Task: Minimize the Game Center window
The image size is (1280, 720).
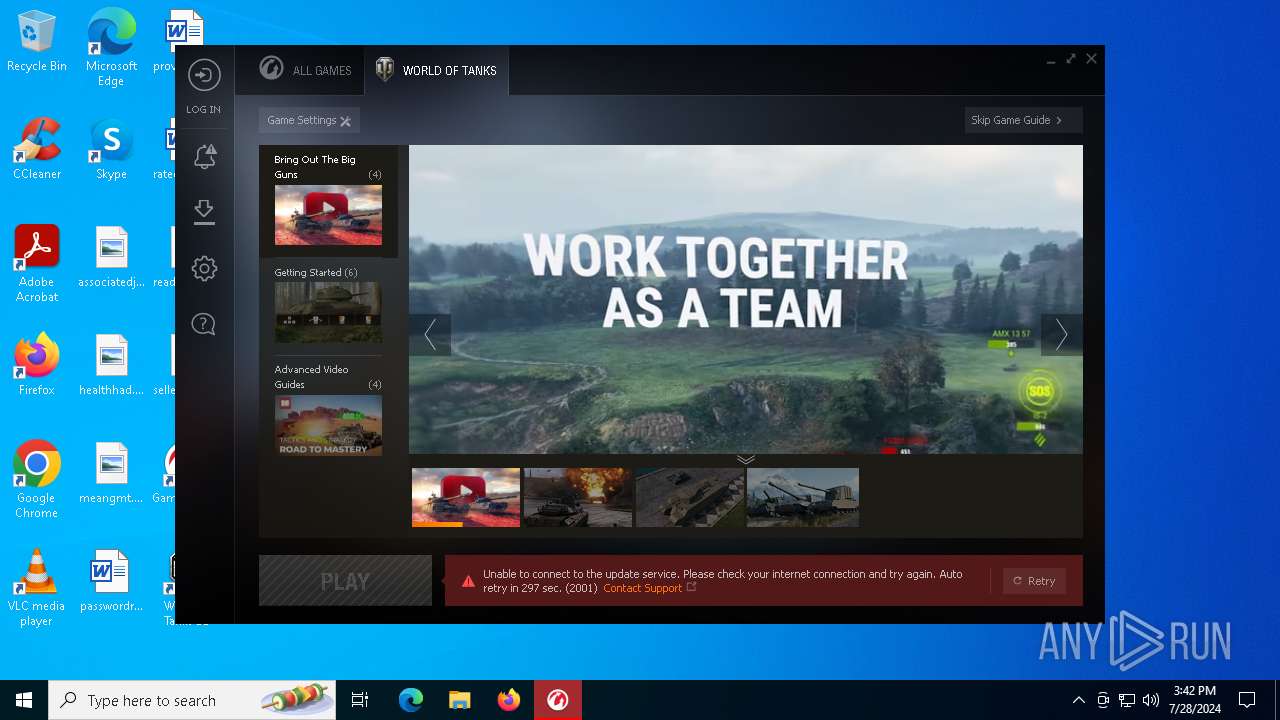Action: 1051,60
